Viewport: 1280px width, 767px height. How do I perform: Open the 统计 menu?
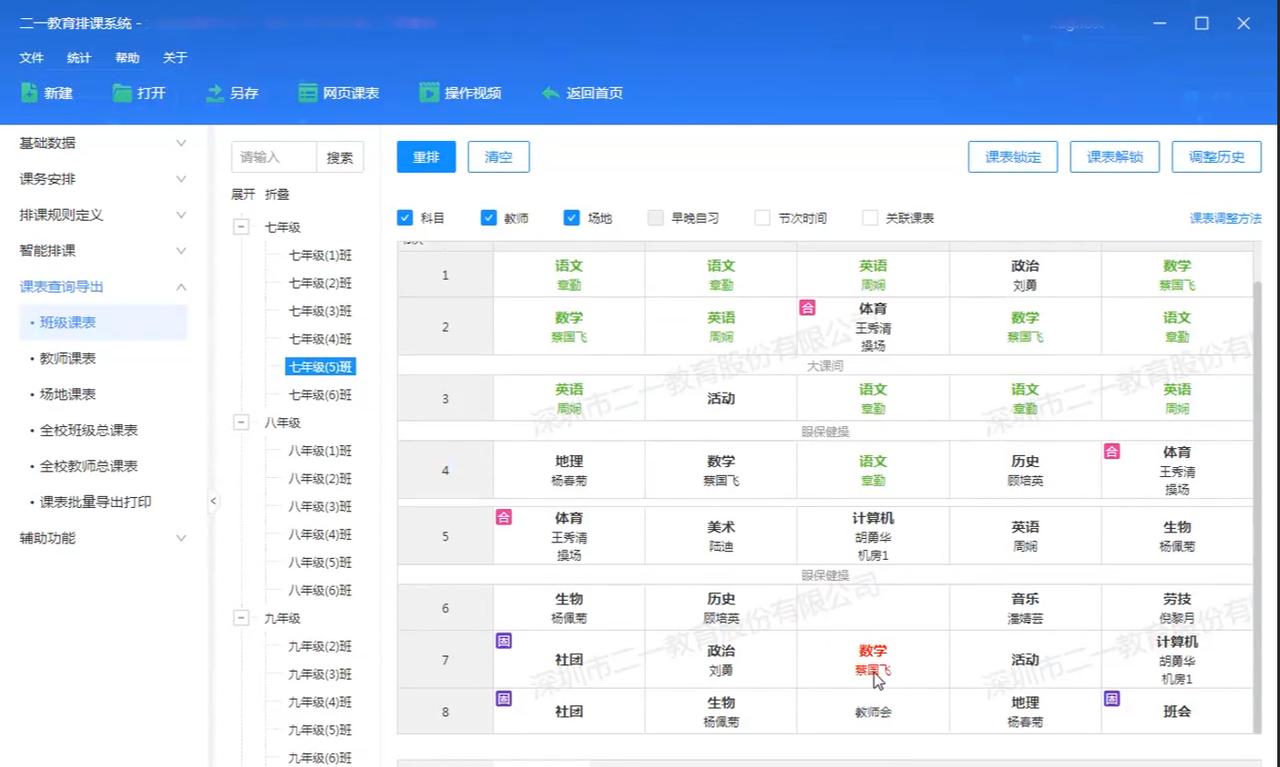pos(79,58)
